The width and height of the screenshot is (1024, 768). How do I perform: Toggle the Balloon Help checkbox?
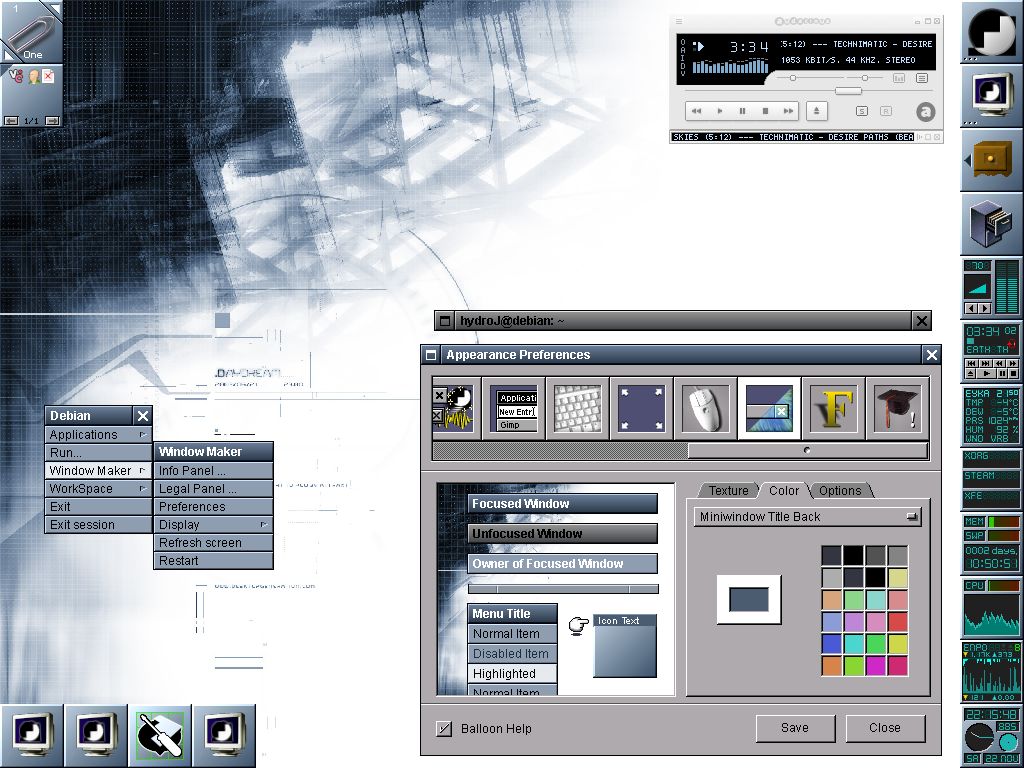pyautogui.click(x=444, y=728)
